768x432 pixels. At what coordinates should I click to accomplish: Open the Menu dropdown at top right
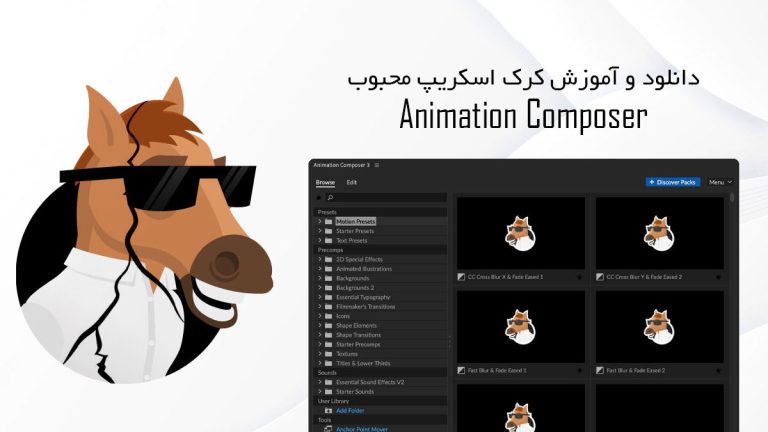pos(720,182)
